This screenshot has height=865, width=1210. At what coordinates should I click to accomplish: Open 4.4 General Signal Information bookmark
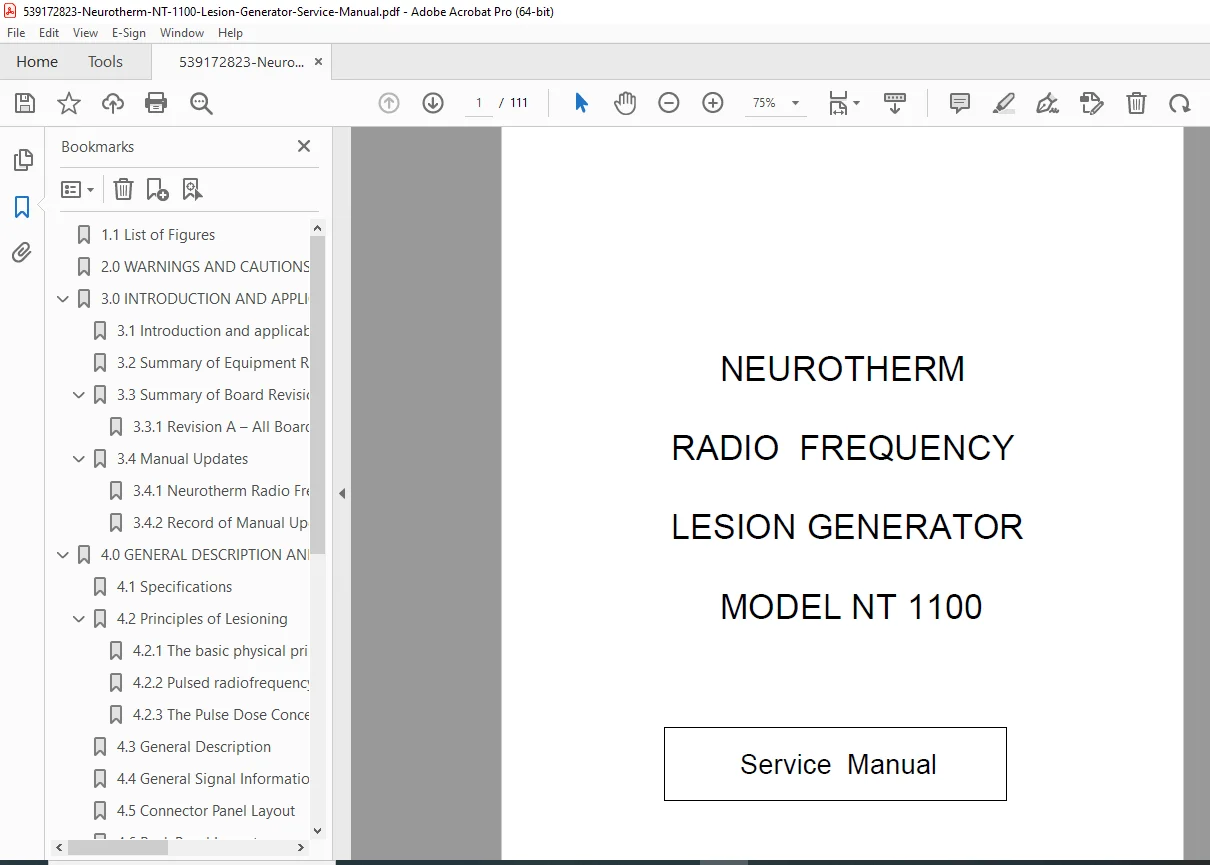[213, 779]
